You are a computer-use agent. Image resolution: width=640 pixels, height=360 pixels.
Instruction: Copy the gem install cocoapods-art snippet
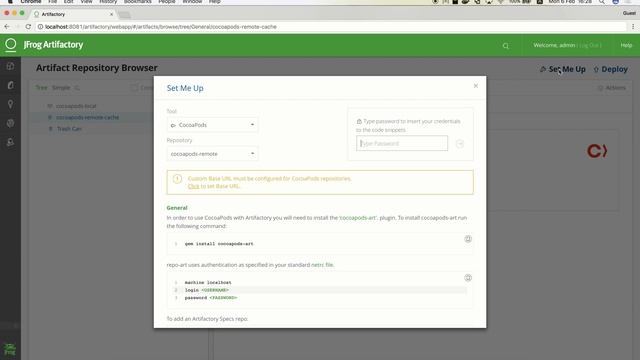click(468, 239)
